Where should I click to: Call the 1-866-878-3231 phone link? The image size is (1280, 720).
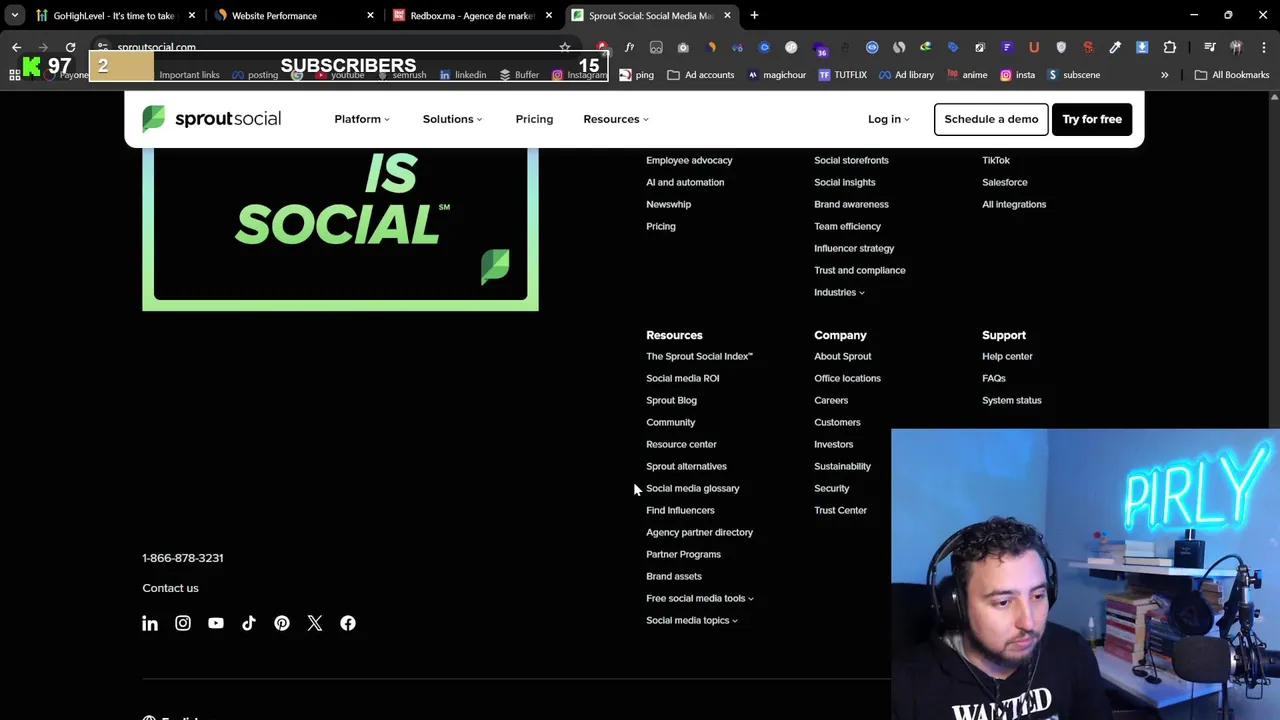coord(182,558)
